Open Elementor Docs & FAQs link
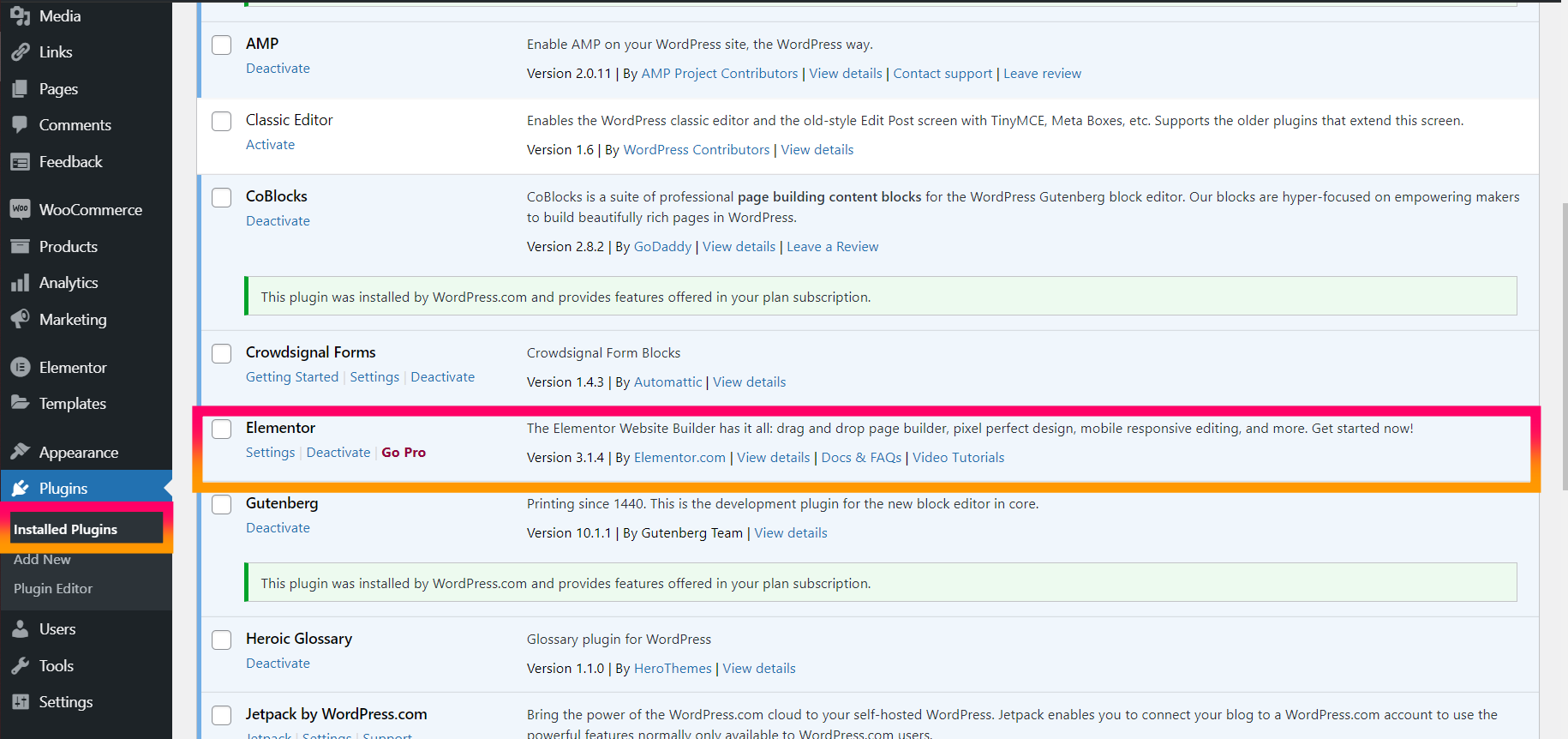 pyautogui.click(x=861, y=457)
